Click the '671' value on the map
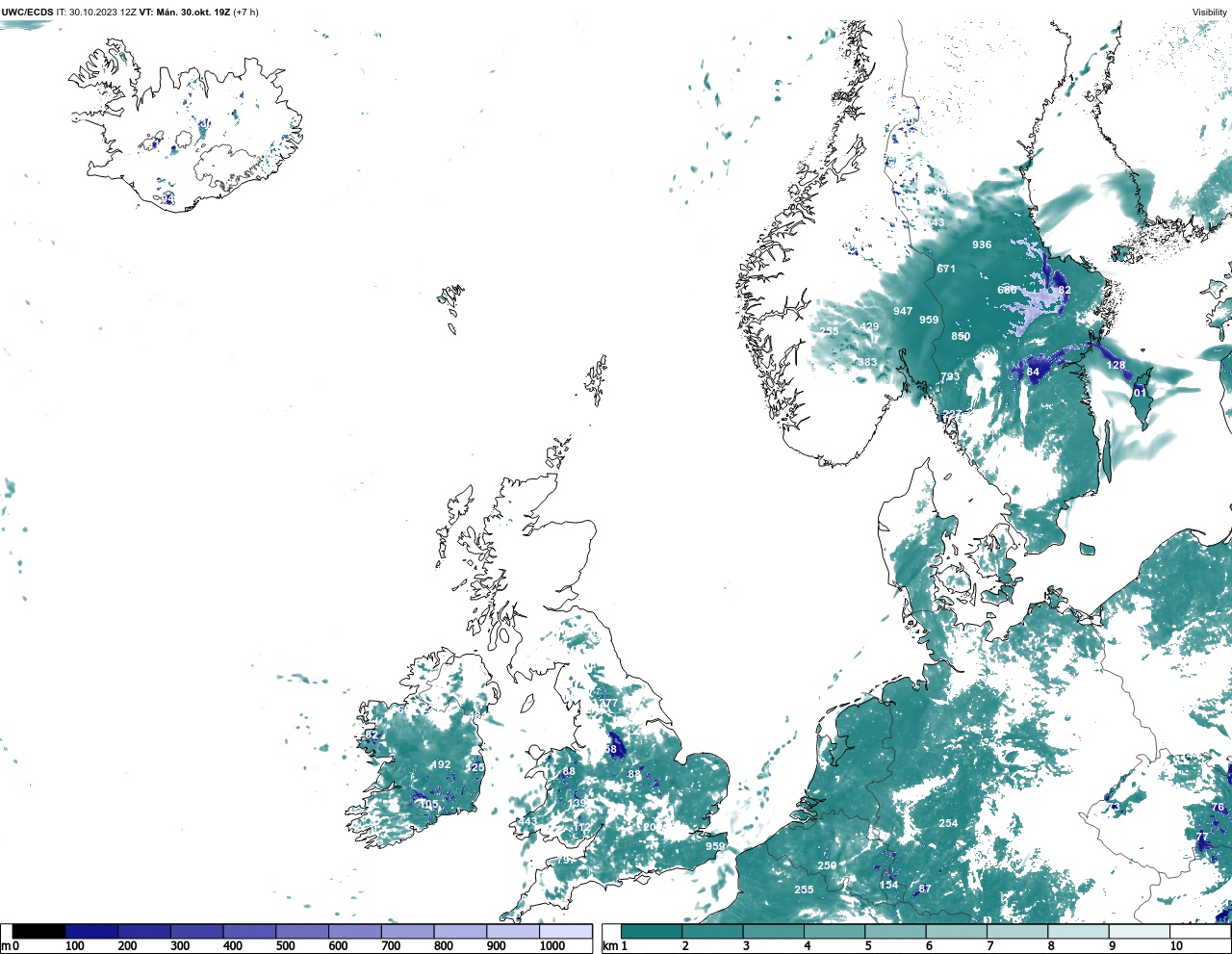 [x=946, y=269]
